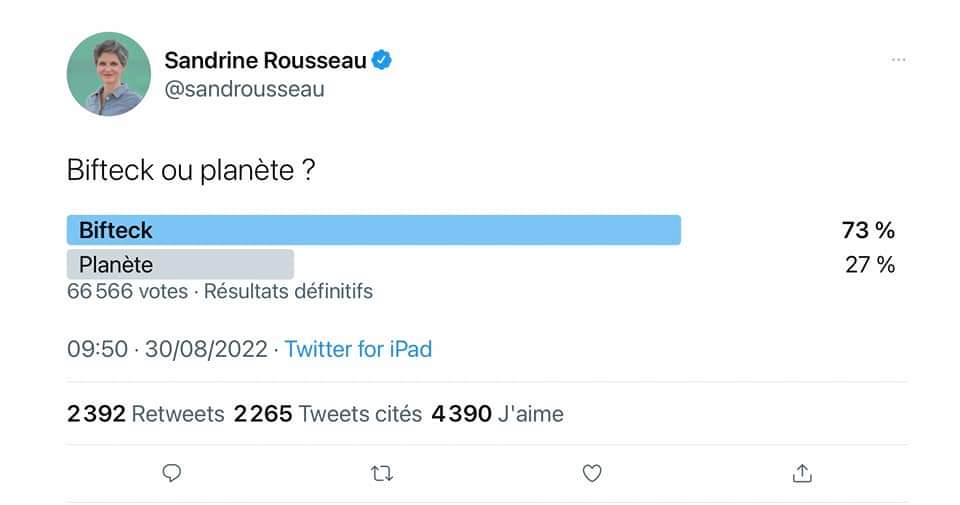
Task: View the 2 392 Retweets list
Action: [146, 413]
